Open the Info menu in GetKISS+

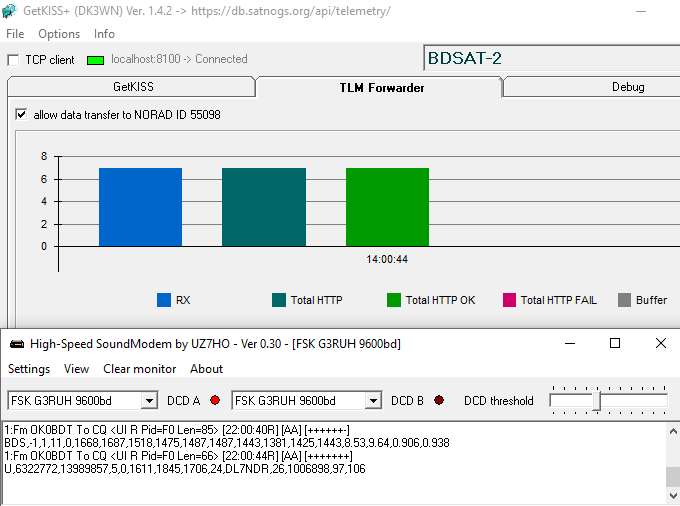click(x=104, y=34)
